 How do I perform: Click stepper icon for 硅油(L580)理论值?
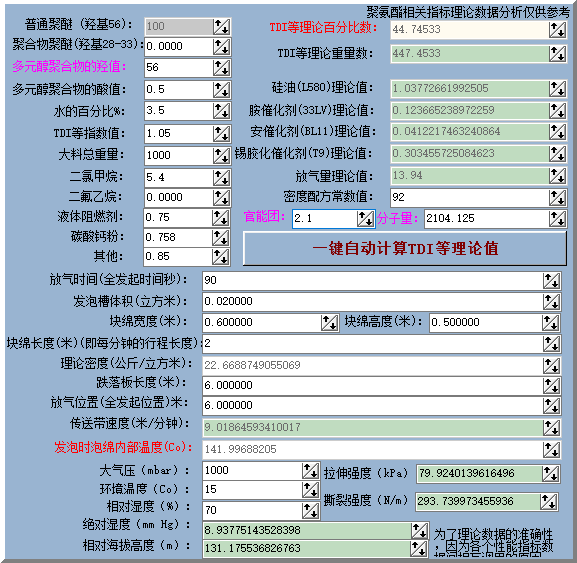coord(557,89)
